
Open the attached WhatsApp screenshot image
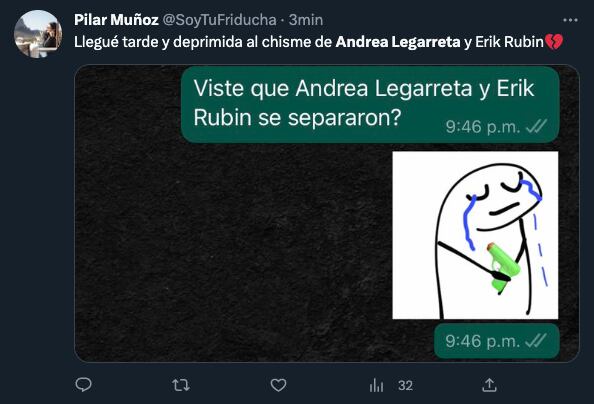point(327,213)
